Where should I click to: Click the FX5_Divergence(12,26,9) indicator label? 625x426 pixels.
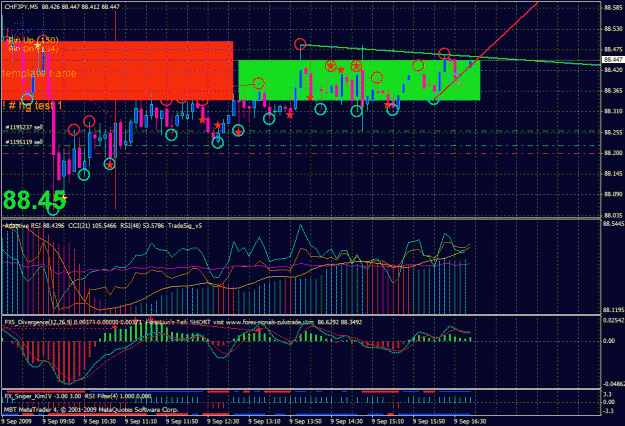(x=38, y=322)
